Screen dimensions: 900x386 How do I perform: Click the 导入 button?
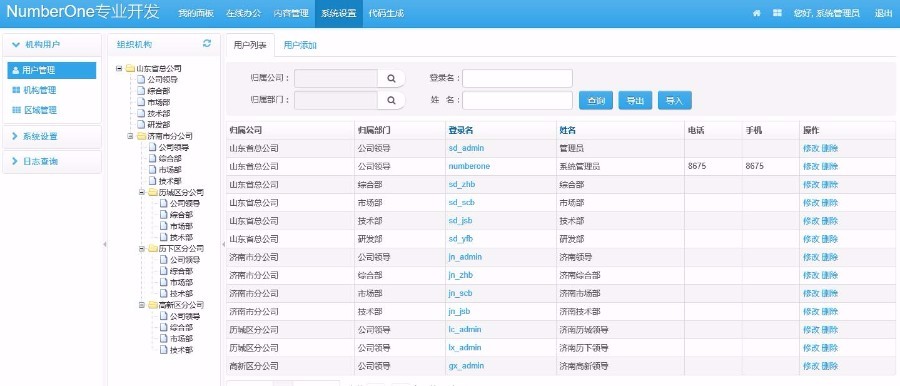[x=674, y=101]
